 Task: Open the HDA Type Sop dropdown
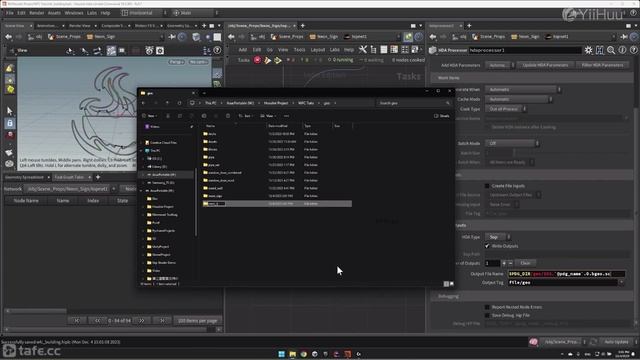click(498, 237)
